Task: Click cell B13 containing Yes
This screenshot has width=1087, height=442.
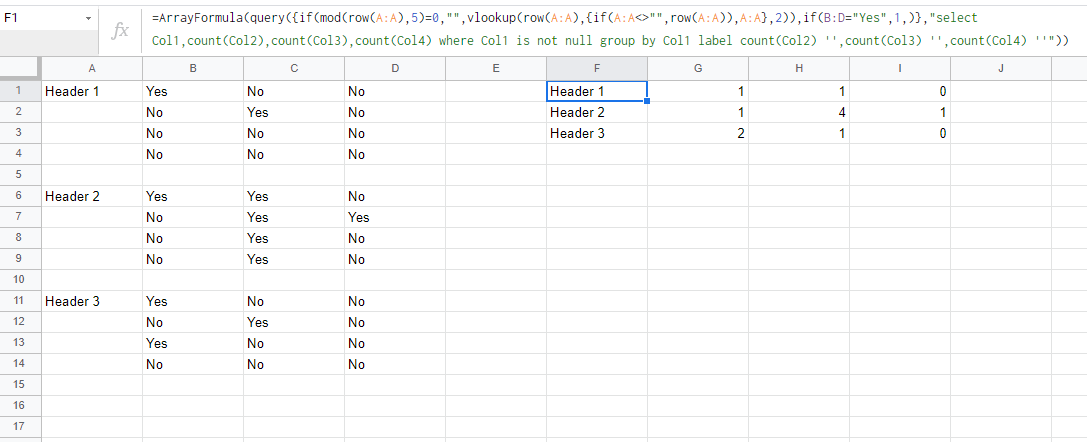Action: [193, 343]
